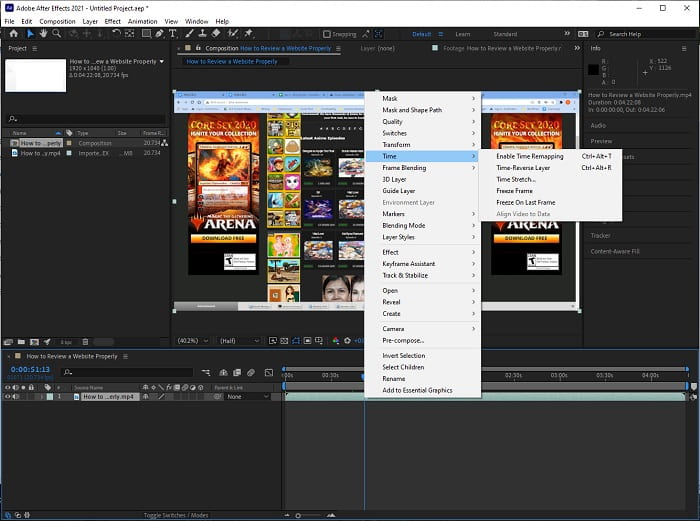Switch to the Standard workspace

[505, 34]
